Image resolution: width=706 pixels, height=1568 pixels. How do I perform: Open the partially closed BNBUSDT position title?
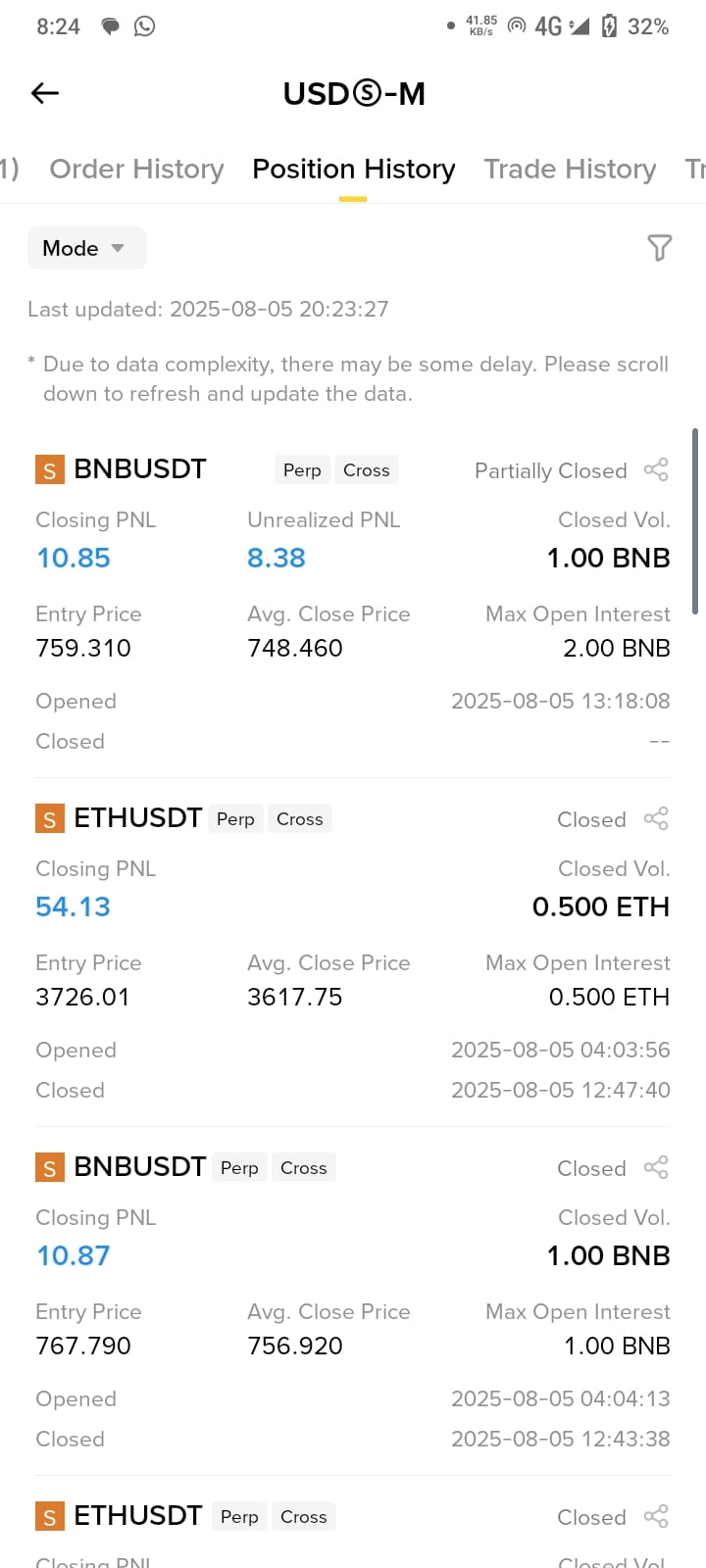pyautogui.click(x=140, y=469)
